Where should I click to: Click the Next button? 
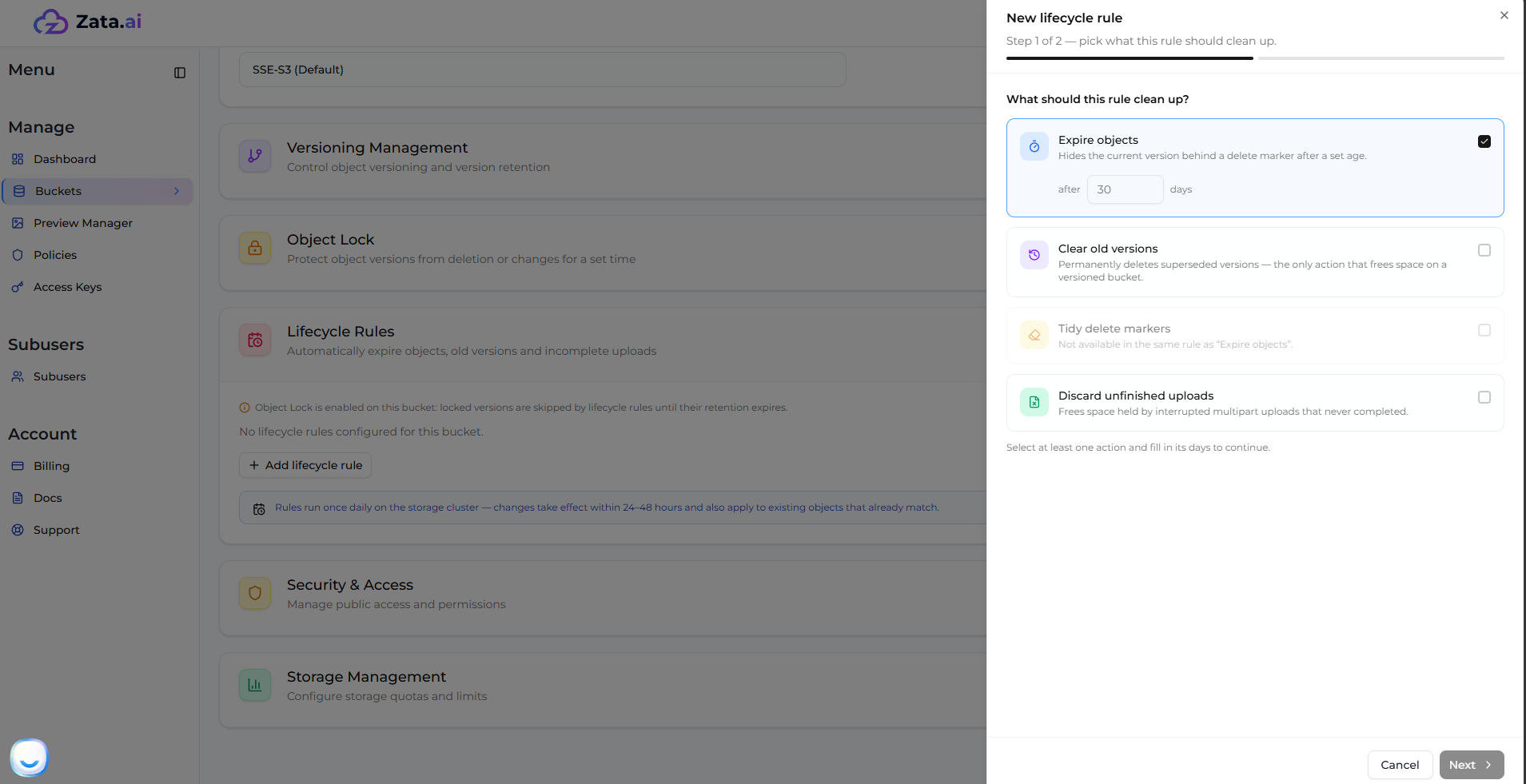pos(1472,765)
